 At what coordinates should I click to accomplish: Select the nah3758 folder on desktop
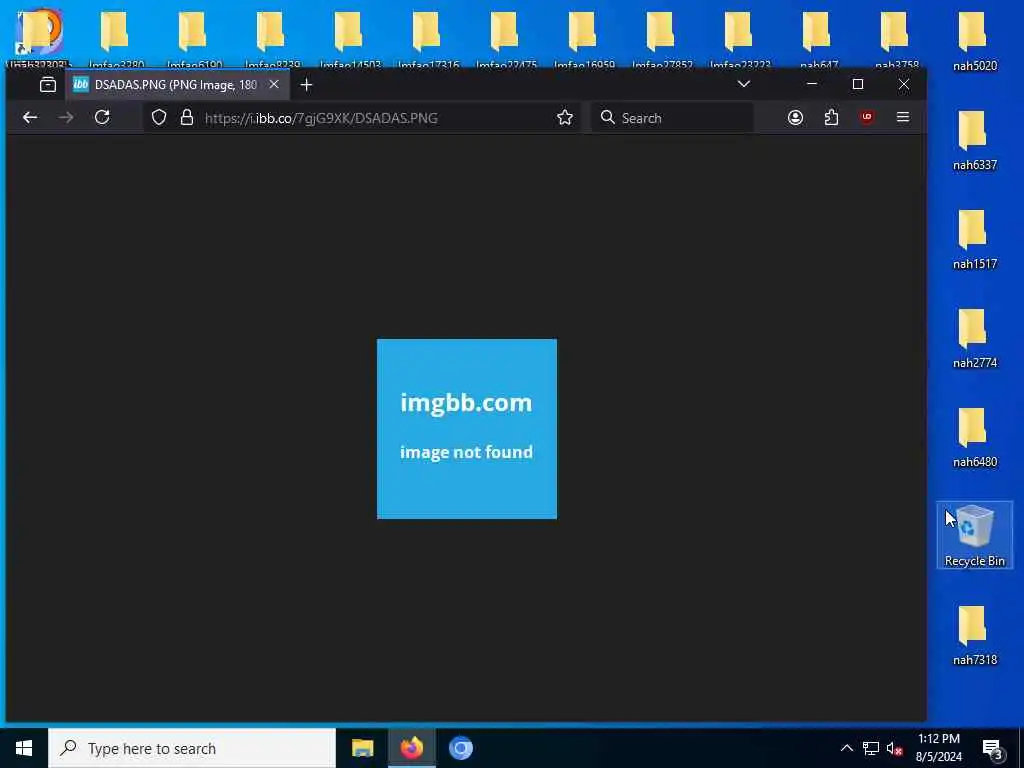895,38
